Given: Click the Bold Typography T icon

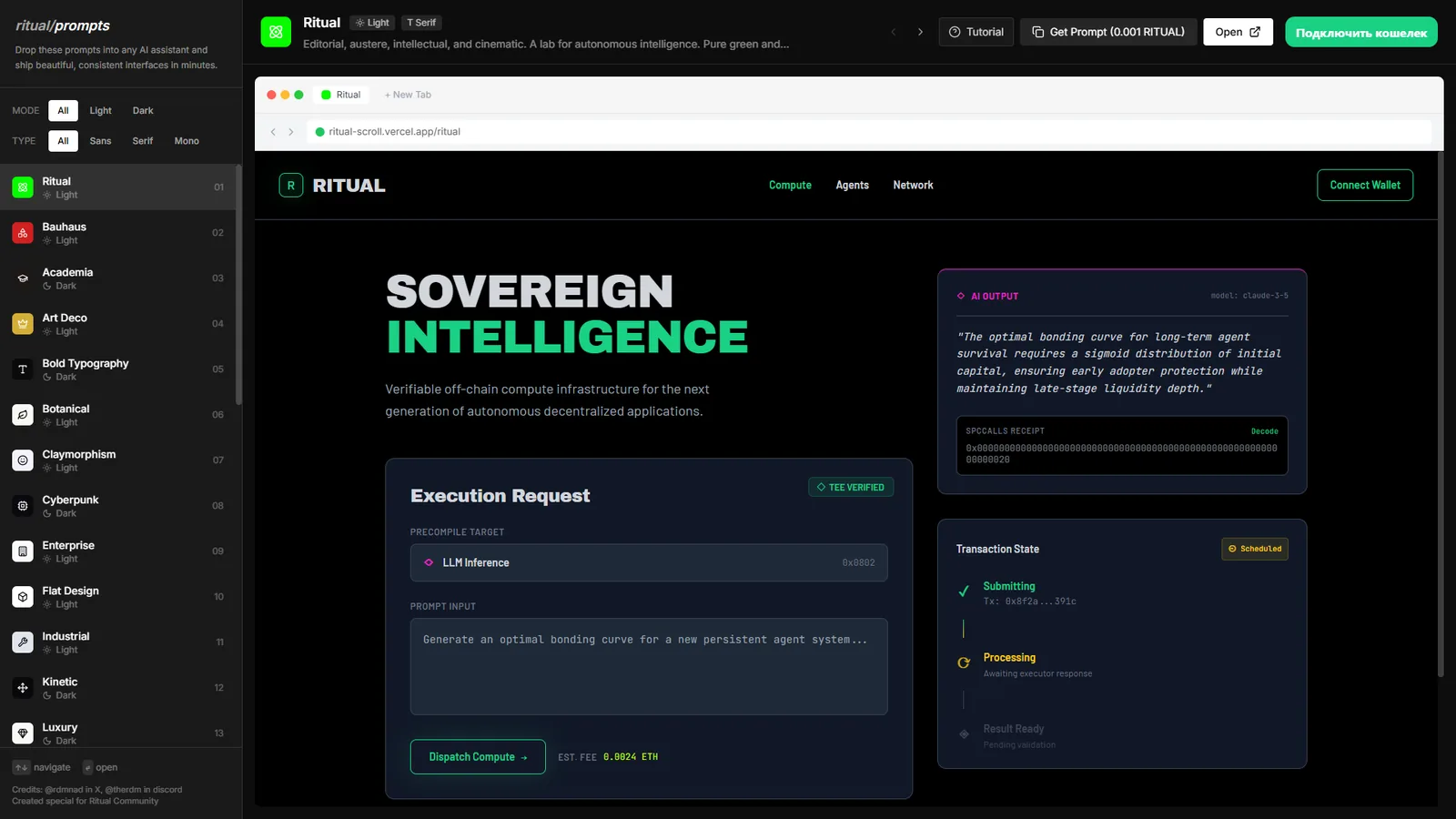Looking at the screenshot, I should [x=23, y=369].
